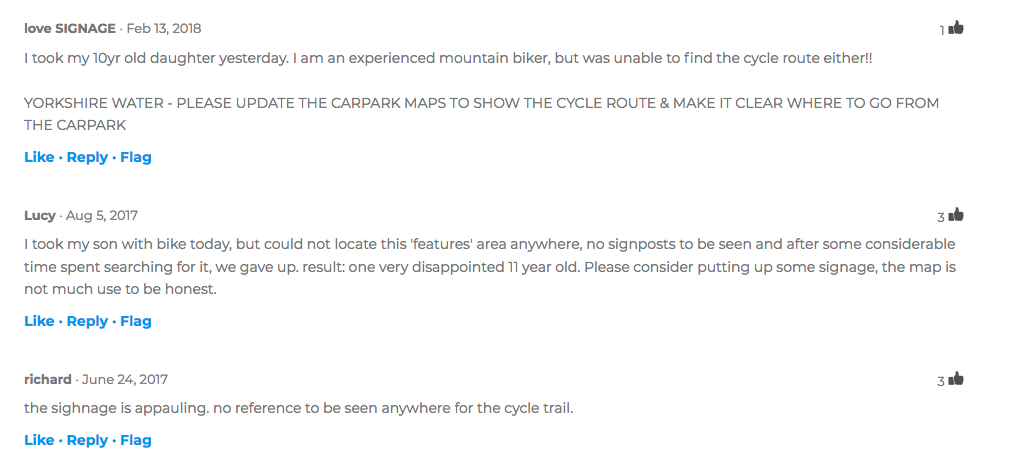Click thumbs-up icon on richard's comment
Image resolution: width=1024 pixels, height=464 pixels.
click(x=956, y=379)
